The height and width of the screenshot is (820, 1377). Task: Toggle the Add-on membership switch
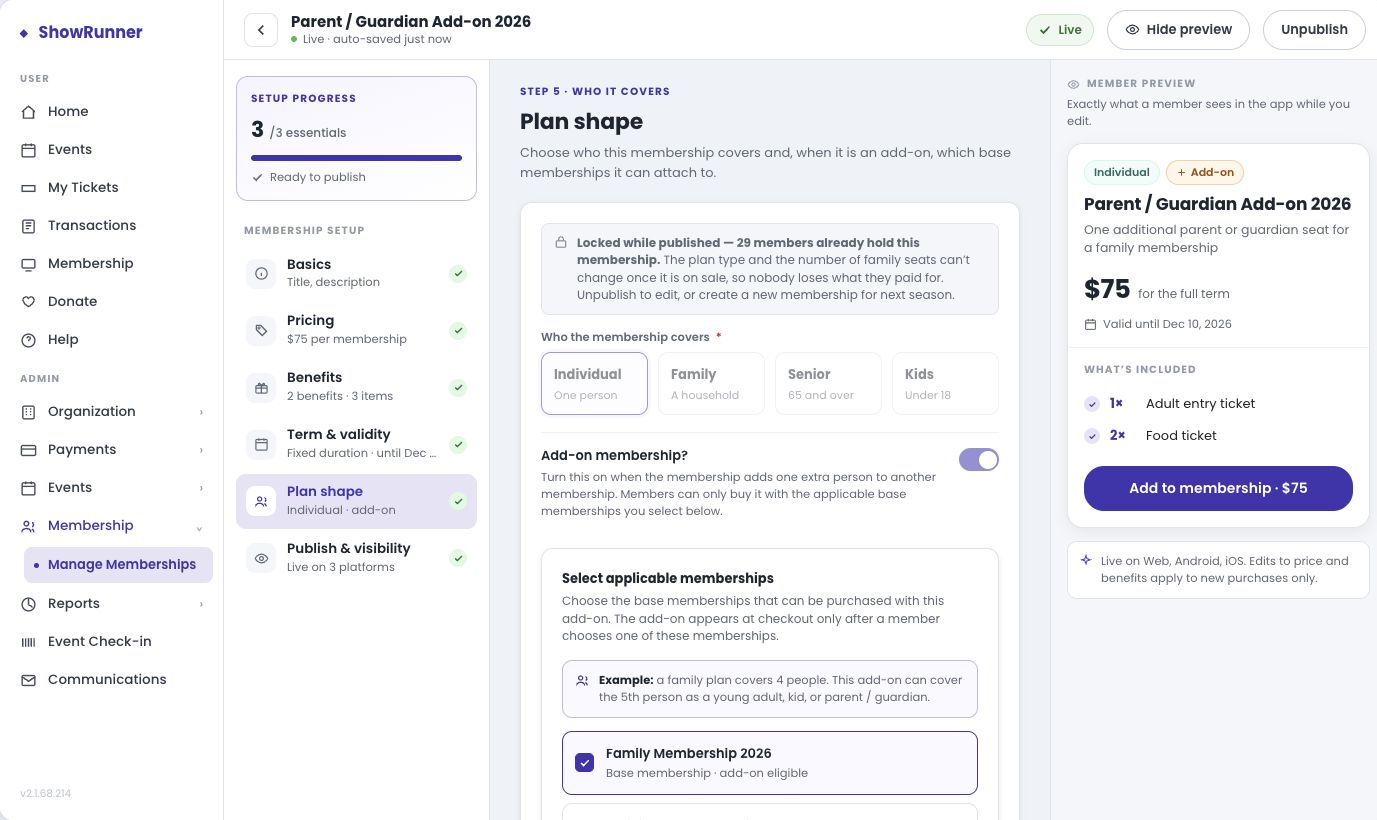[x=979, y=459]
